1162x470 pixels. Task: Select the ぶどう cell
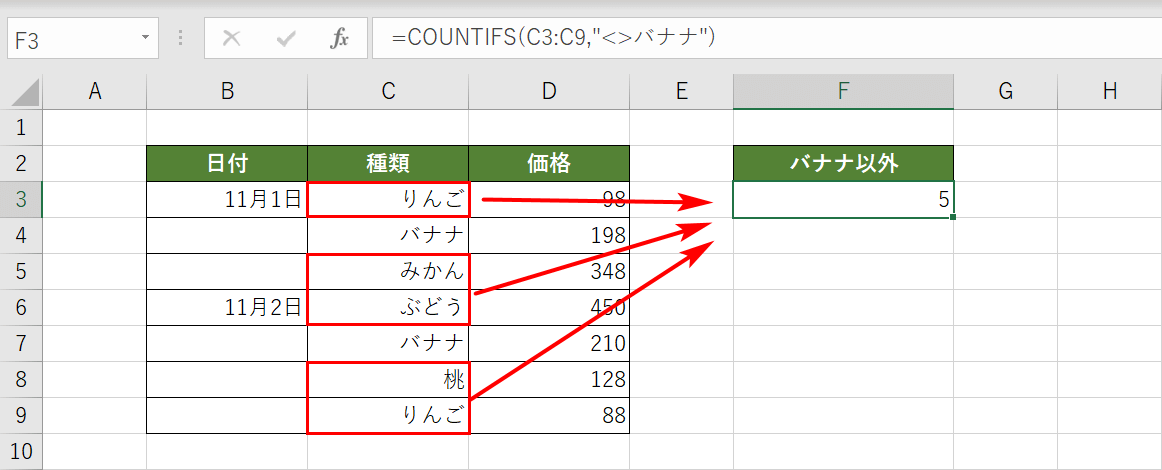[x=388, y=307]
